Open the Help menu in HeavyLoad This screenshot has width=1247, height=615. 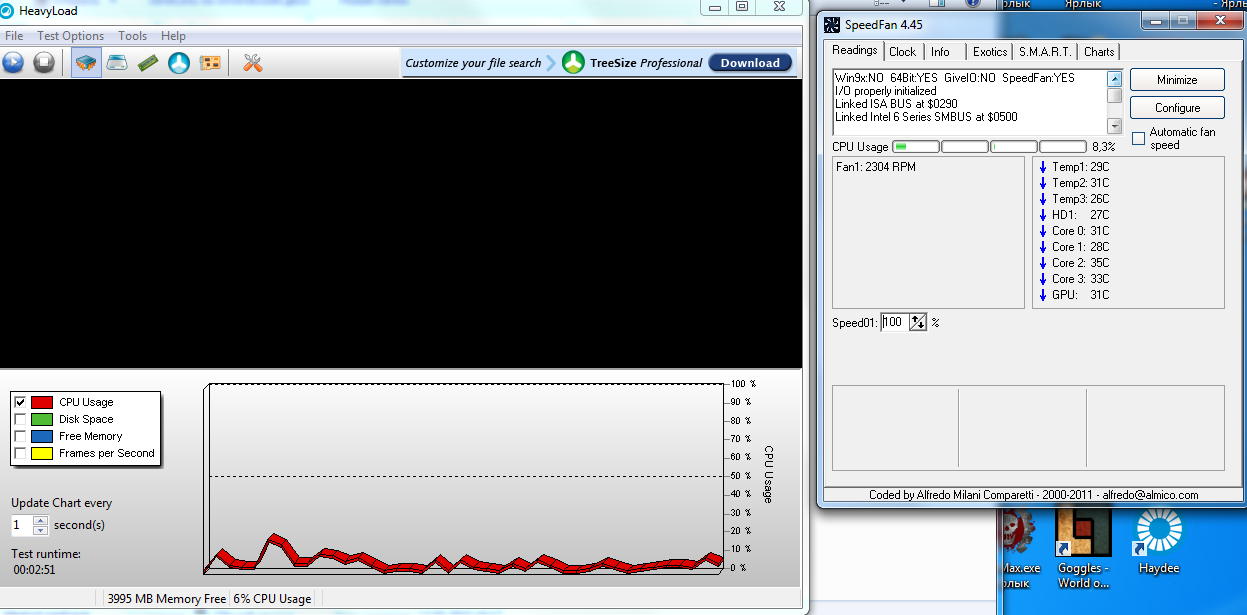173,36
